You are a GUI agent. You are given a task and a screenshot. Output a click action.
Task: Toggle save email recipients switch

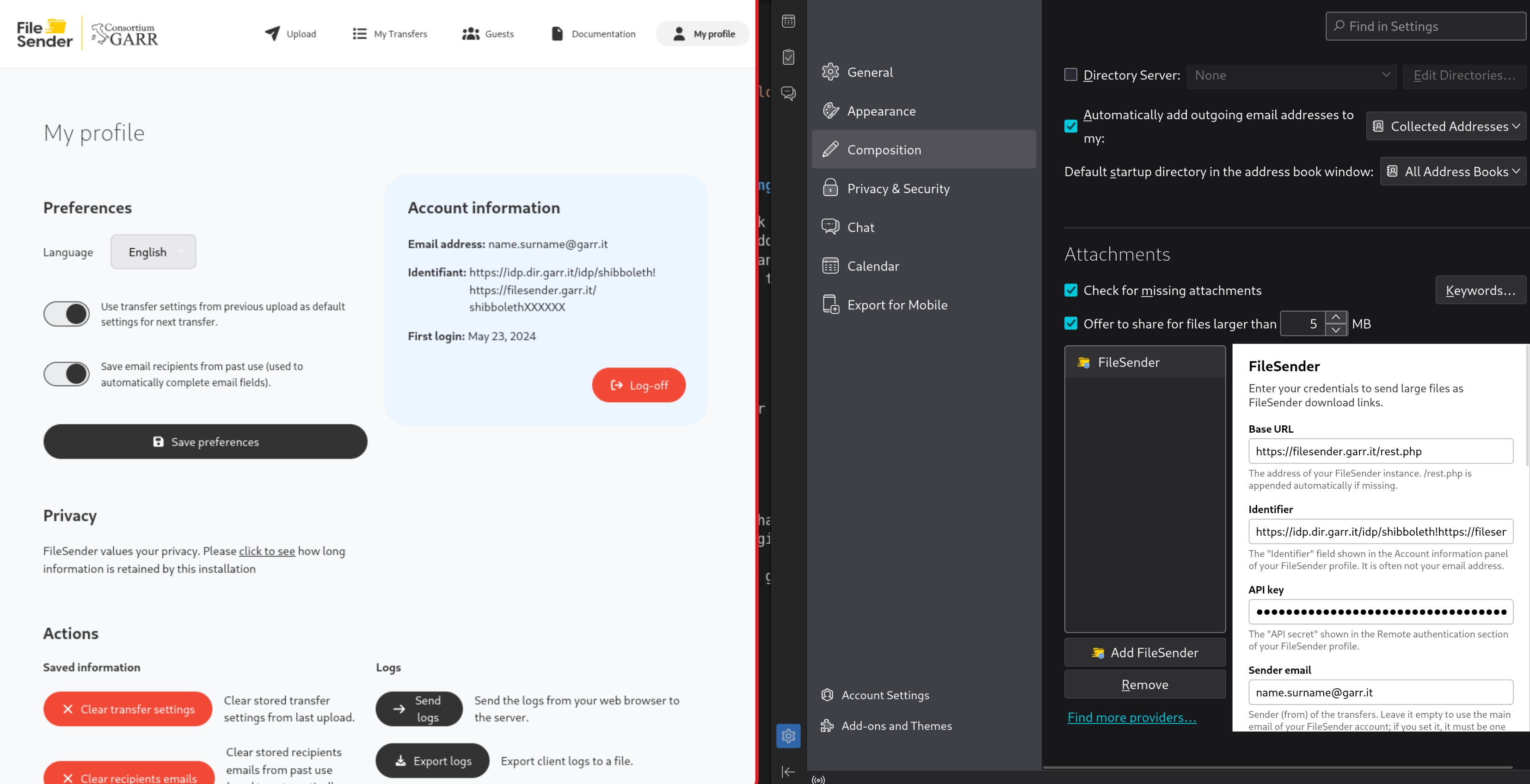67,374
